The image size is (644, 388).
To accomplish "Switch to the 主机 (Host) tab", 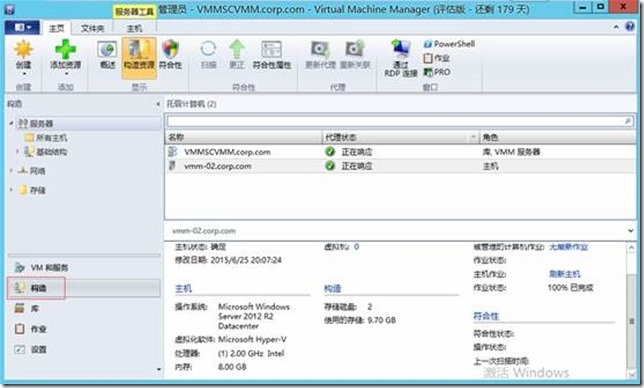I will pos(134,28).
